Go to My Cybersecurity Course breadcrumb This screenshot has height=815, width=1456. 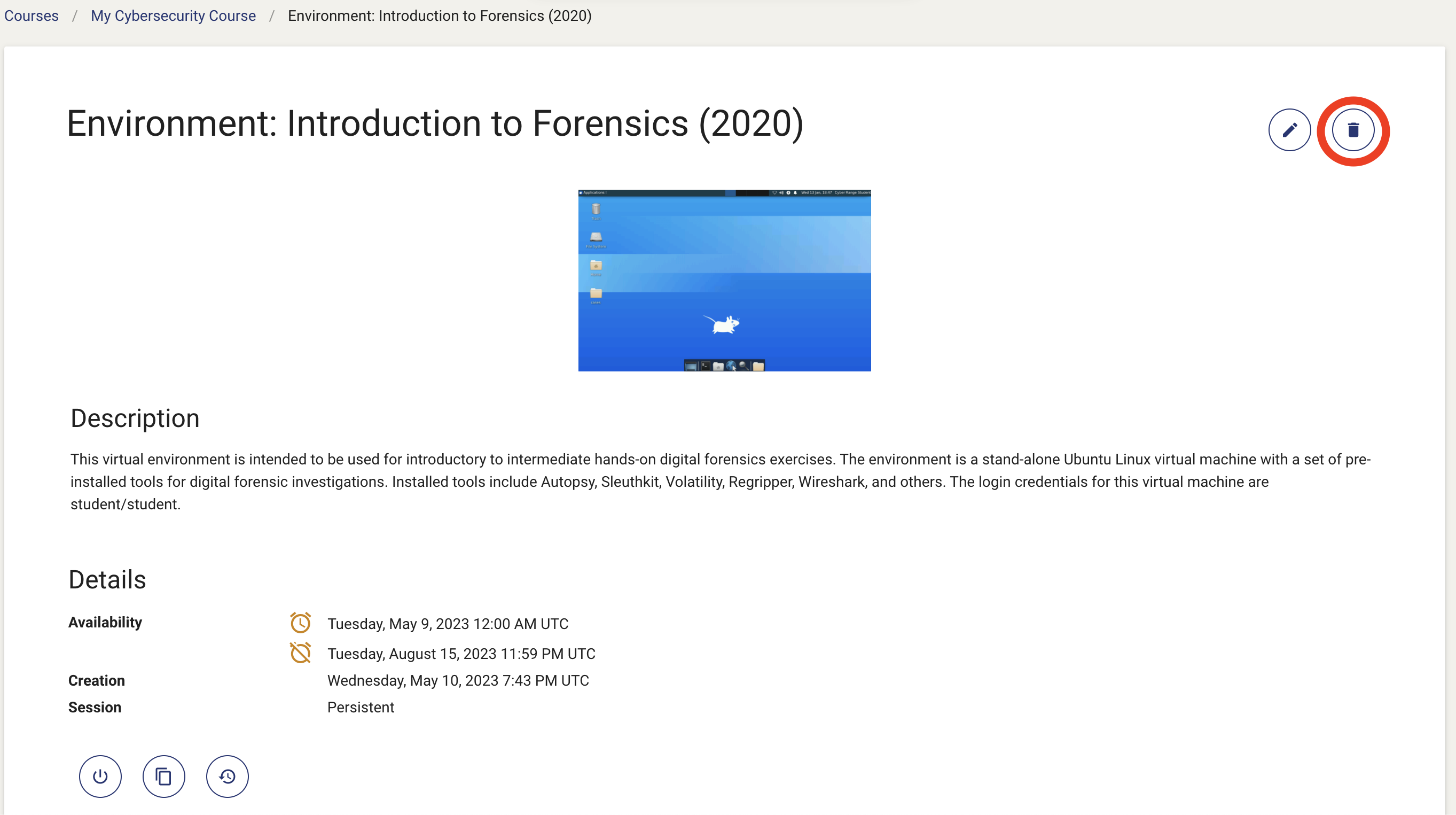click(x=173, y=16)
